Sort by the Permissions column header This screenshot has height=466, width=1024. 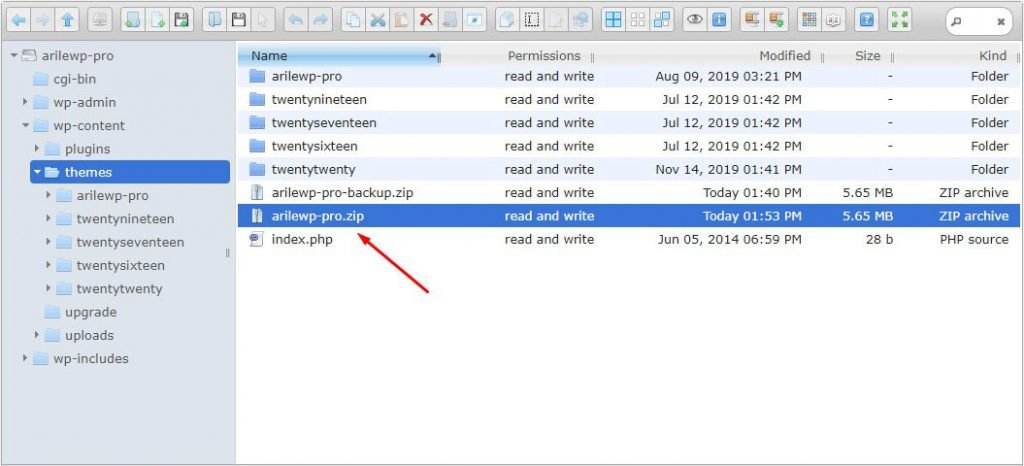tap(544, 56)
